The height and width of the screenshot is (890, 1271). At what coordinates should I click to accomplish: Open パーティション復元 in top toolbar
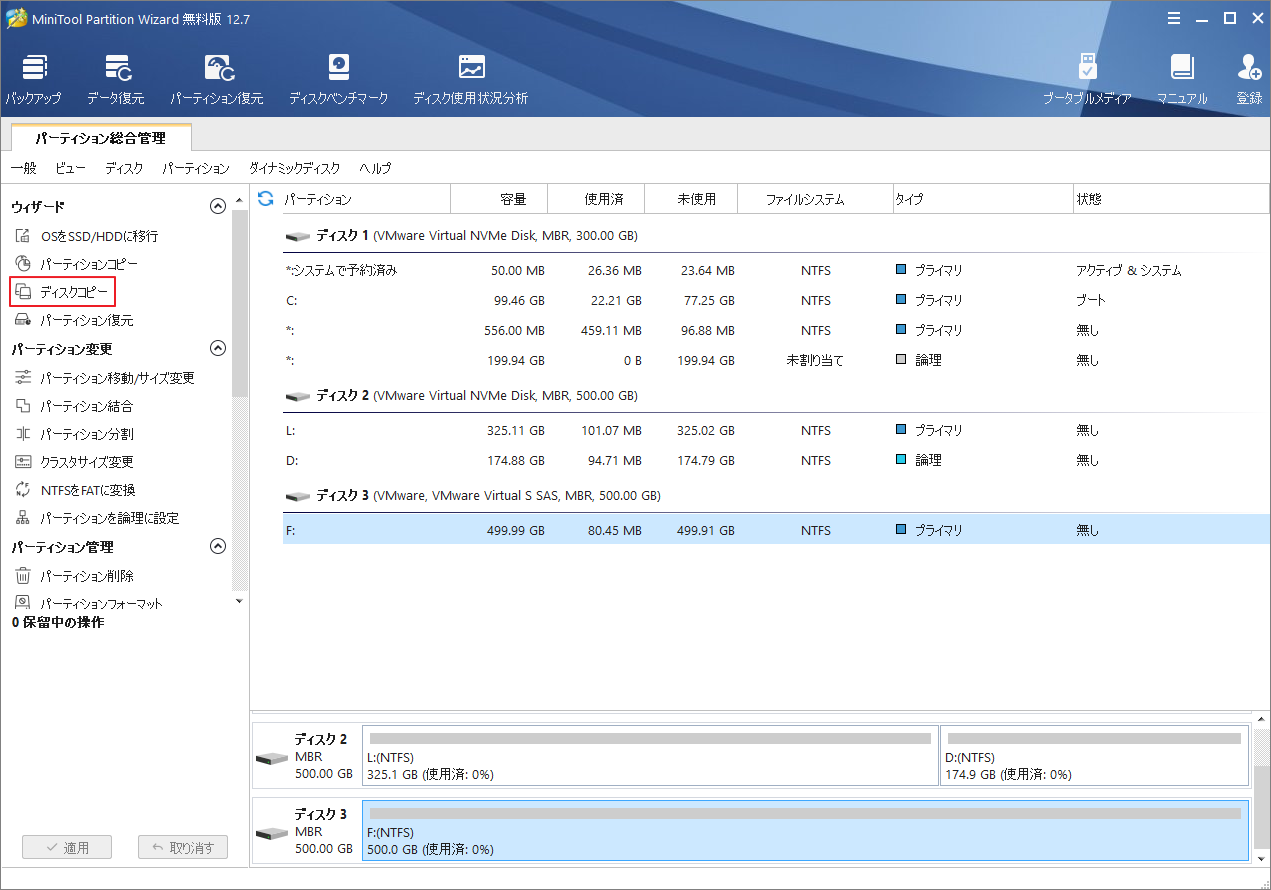(216, 80)
